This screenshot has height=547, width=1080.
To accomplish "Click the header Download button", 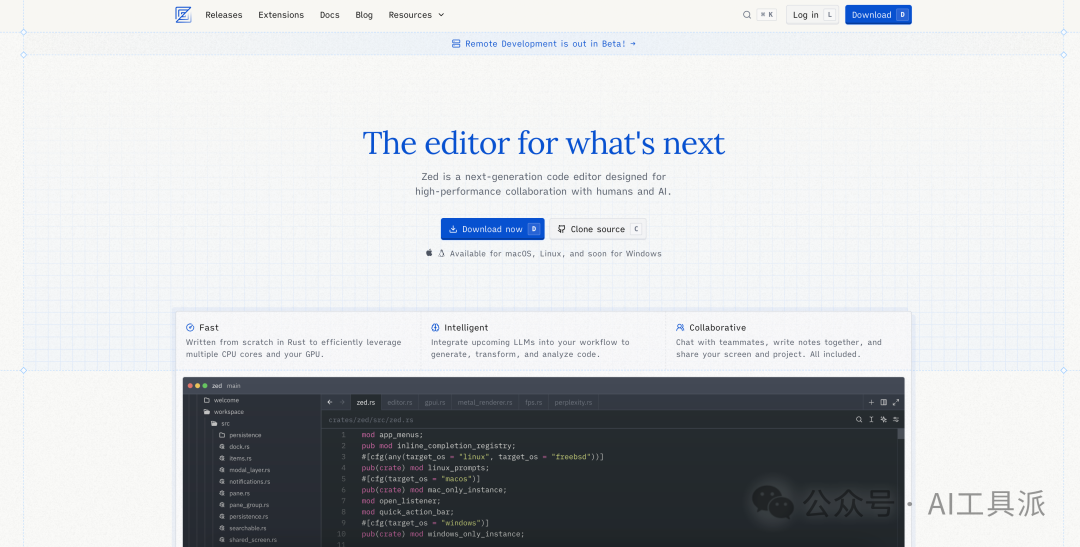I will [878, 14].
